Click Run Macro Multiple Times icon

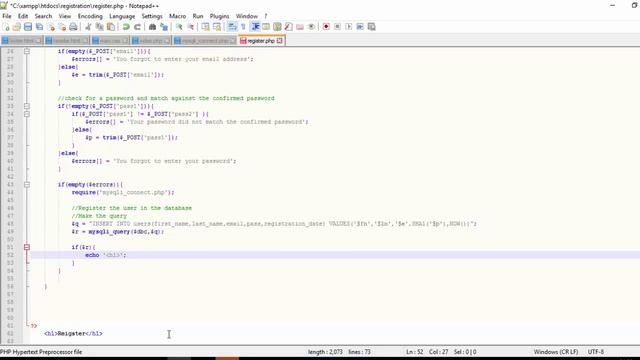click(360, 27)
